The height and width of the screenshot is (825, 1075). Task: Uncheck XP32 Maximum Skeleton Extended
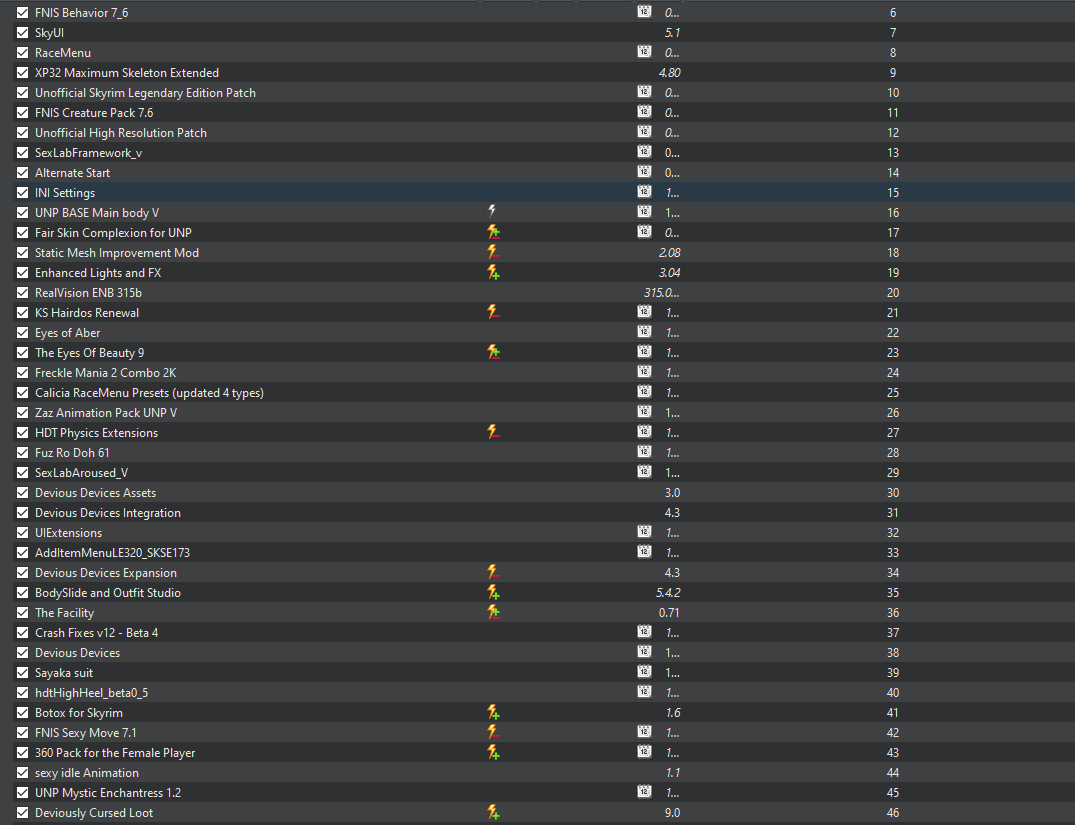[23, 72]
